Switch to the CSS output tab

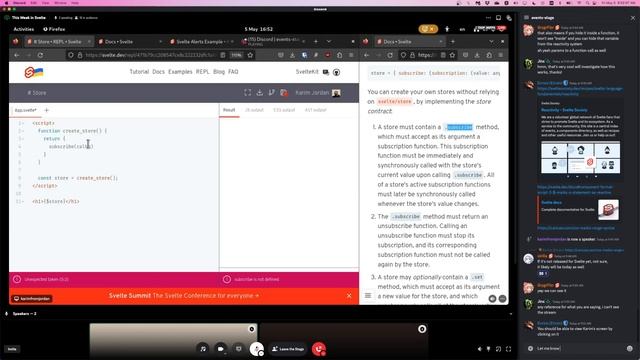(x=284, y=110)
